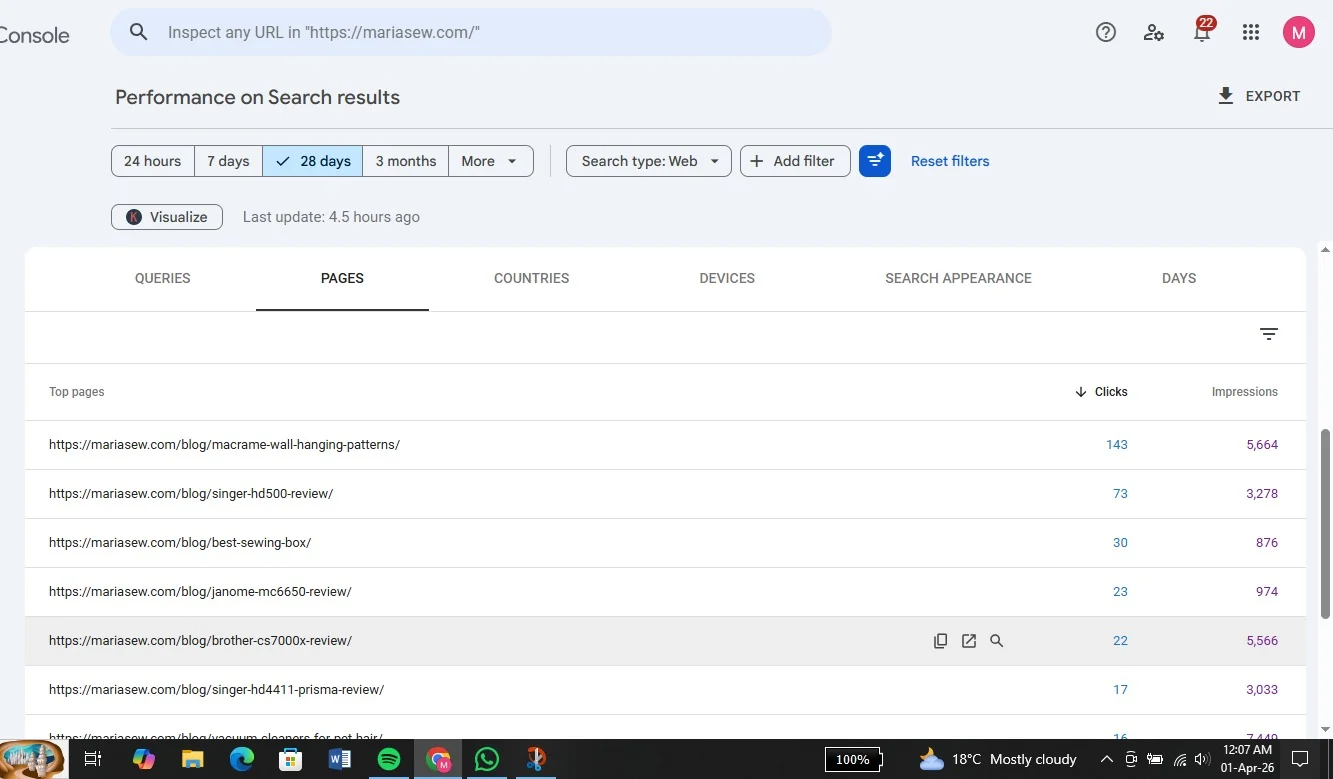
Task: Open the users and settings icon
Action: 1154,32
